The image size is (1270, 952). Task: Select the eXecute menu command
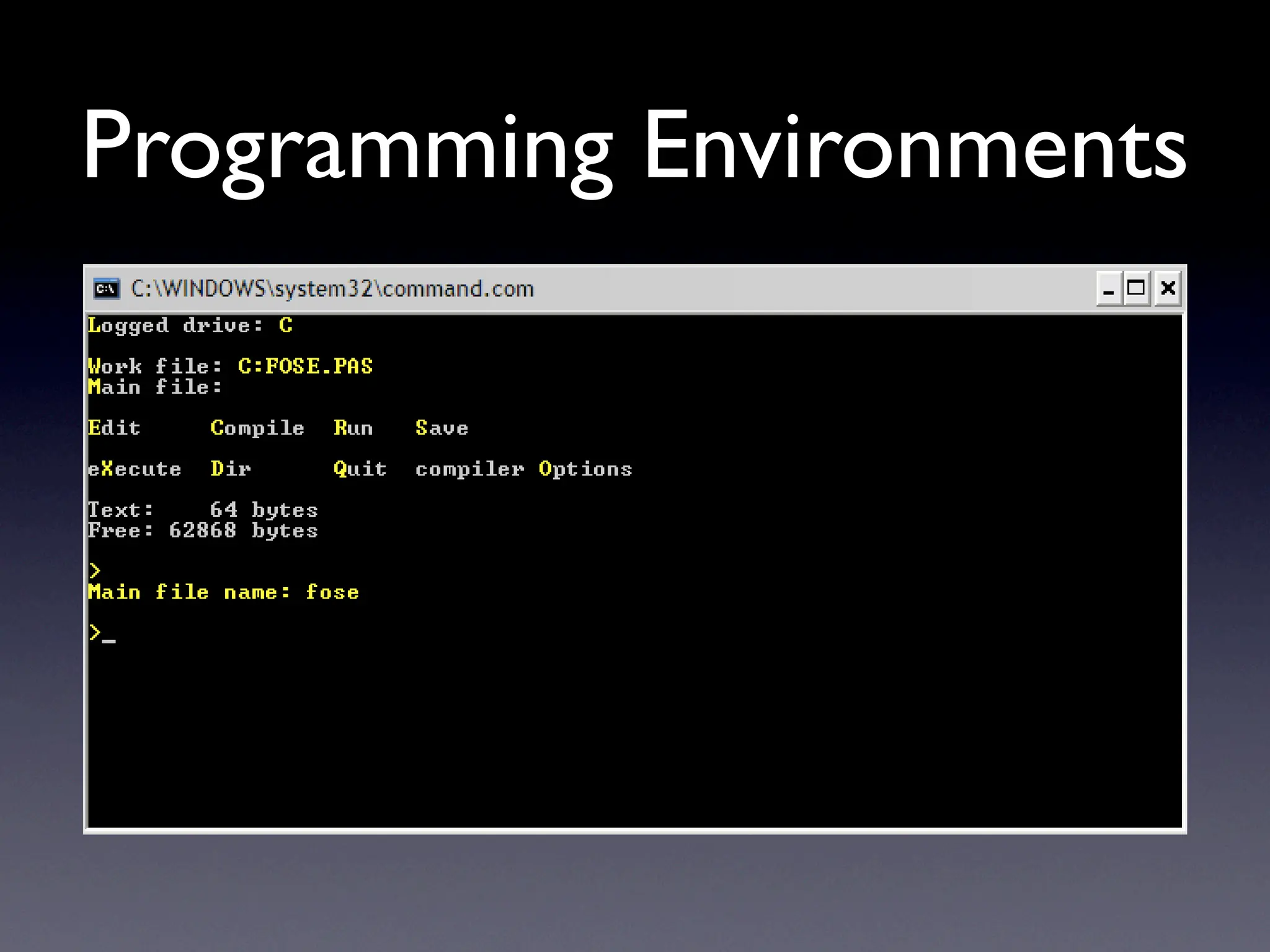click(135, 469)
